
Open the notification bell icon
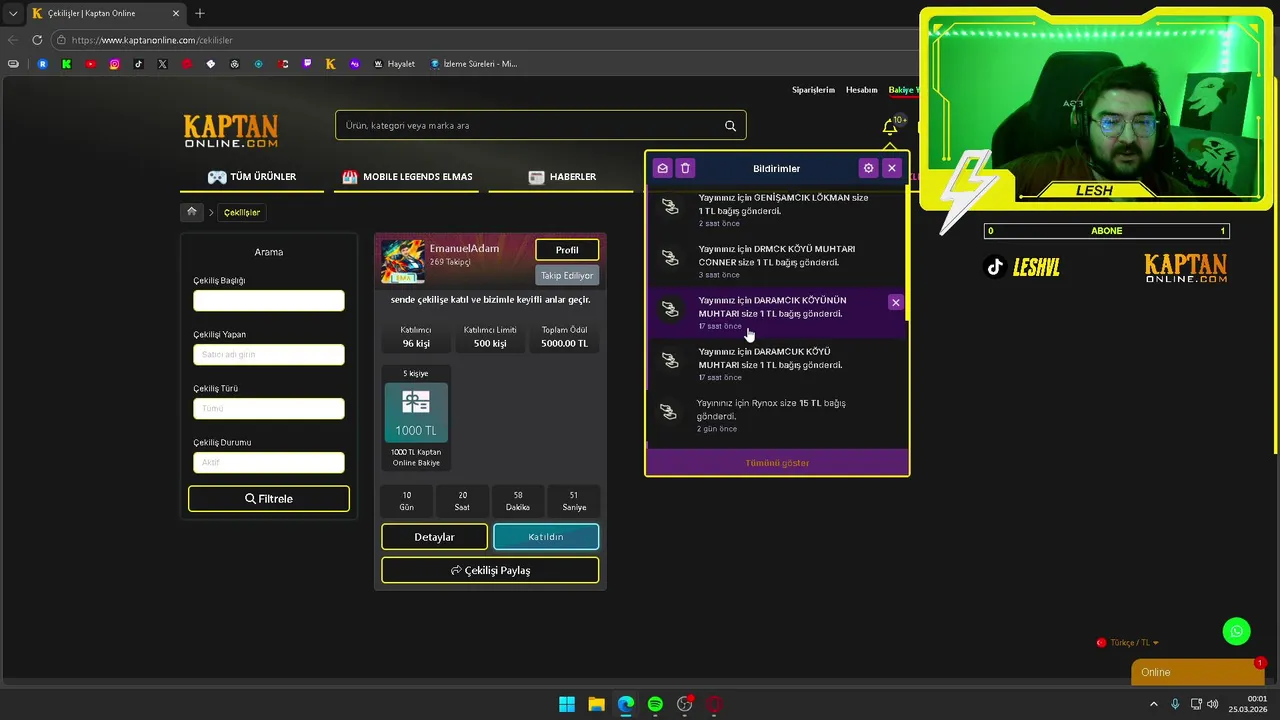889,127
